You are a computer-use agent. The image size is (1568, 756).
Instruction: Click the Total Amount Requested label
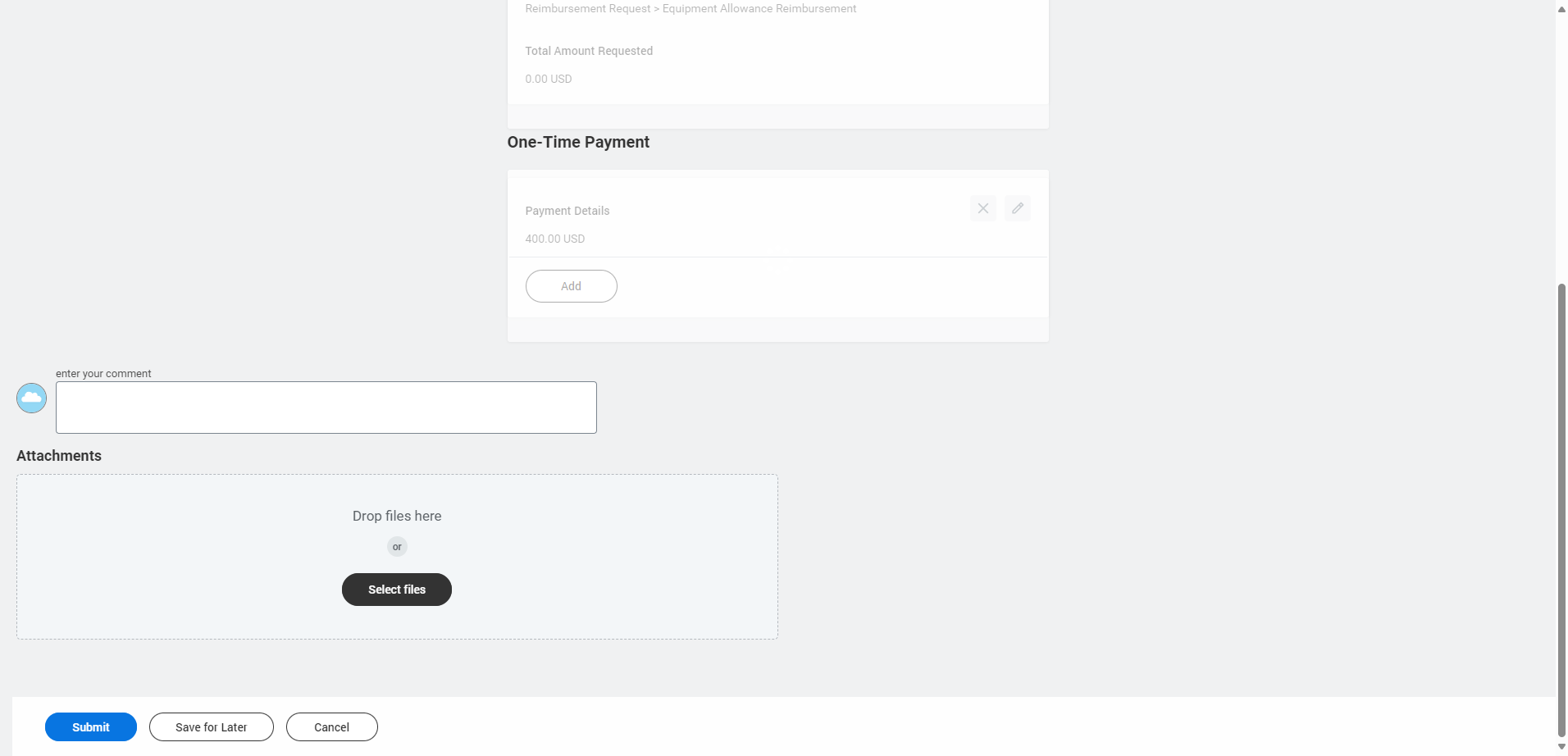[589, 51]
